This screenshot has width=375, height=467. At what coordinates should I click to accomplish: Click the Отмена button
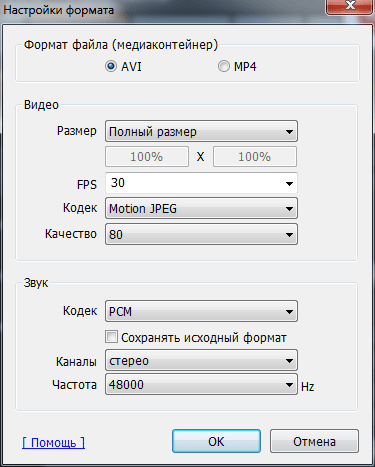click(314, 441)
